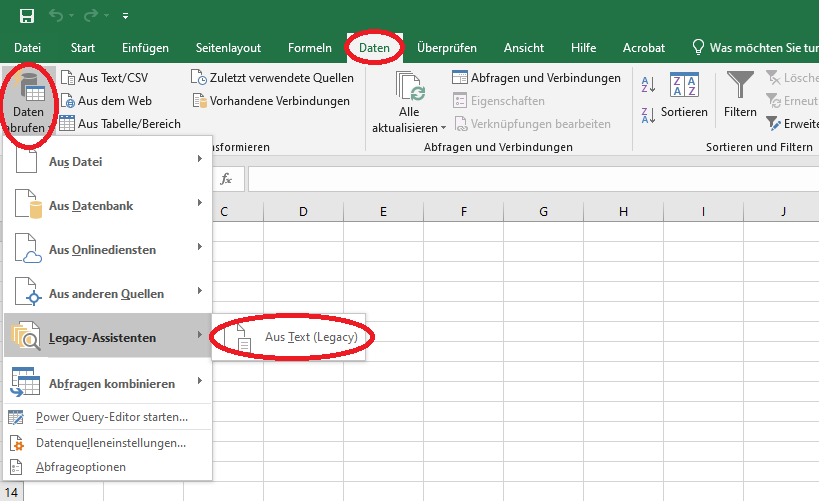Switch to the Ansicht tab

[x=524, y=48]
